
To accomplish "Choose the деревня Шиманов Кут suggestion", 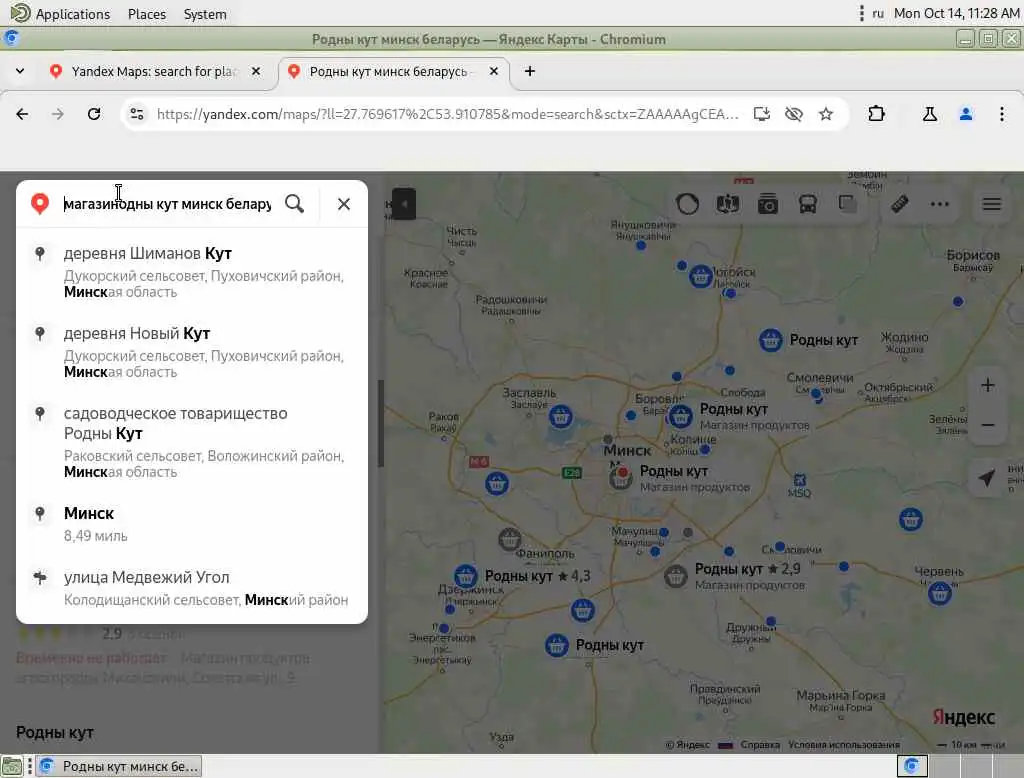I will [x=192, y=272].
